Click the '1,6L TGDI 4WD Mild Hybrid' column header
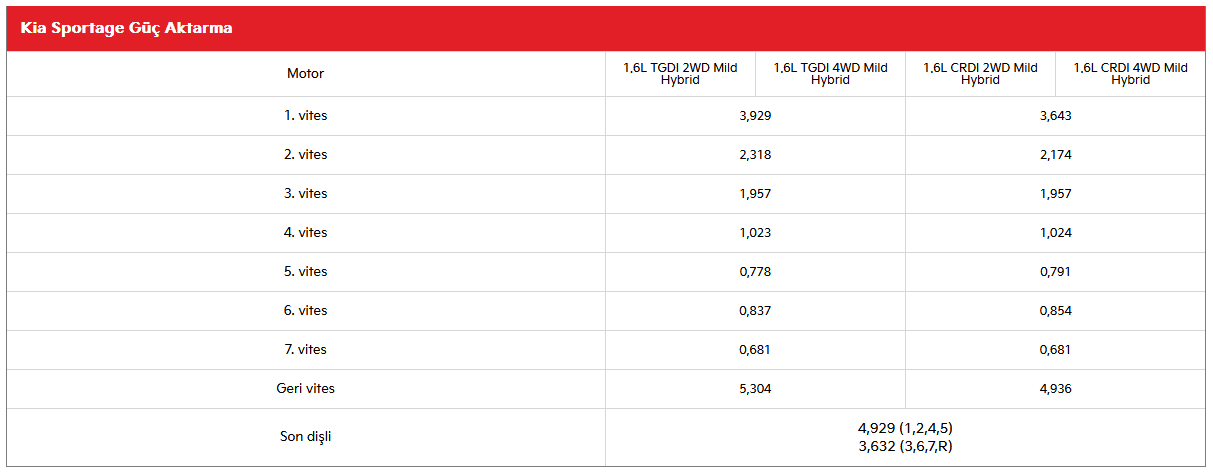 coord(830,74)
